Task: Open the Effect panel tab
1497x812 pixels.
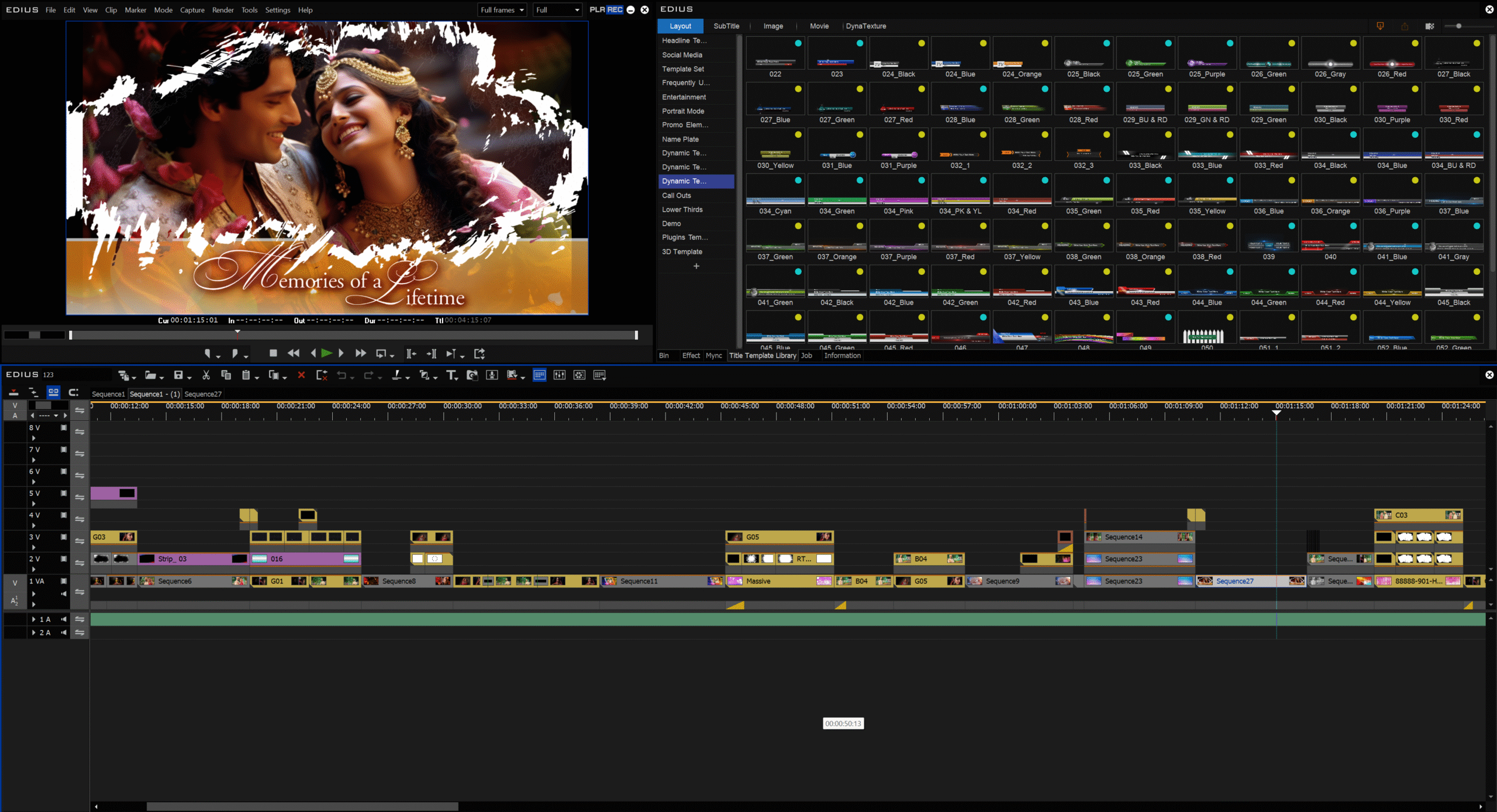Action: (x=691, y=355)
